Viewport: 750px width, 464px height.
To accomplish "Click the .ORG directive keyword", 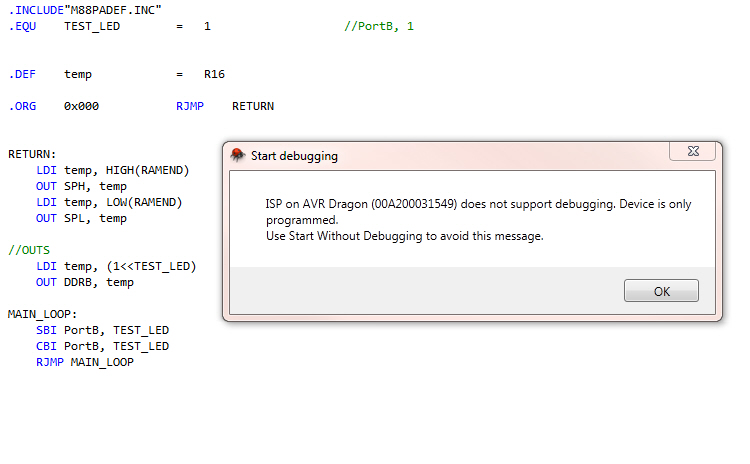I will click(x=22, y=106).
